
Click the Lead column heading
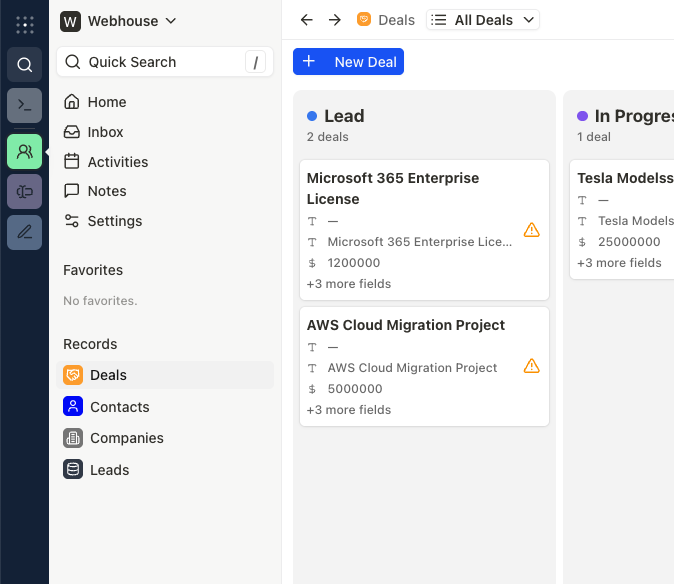(344, 116)
